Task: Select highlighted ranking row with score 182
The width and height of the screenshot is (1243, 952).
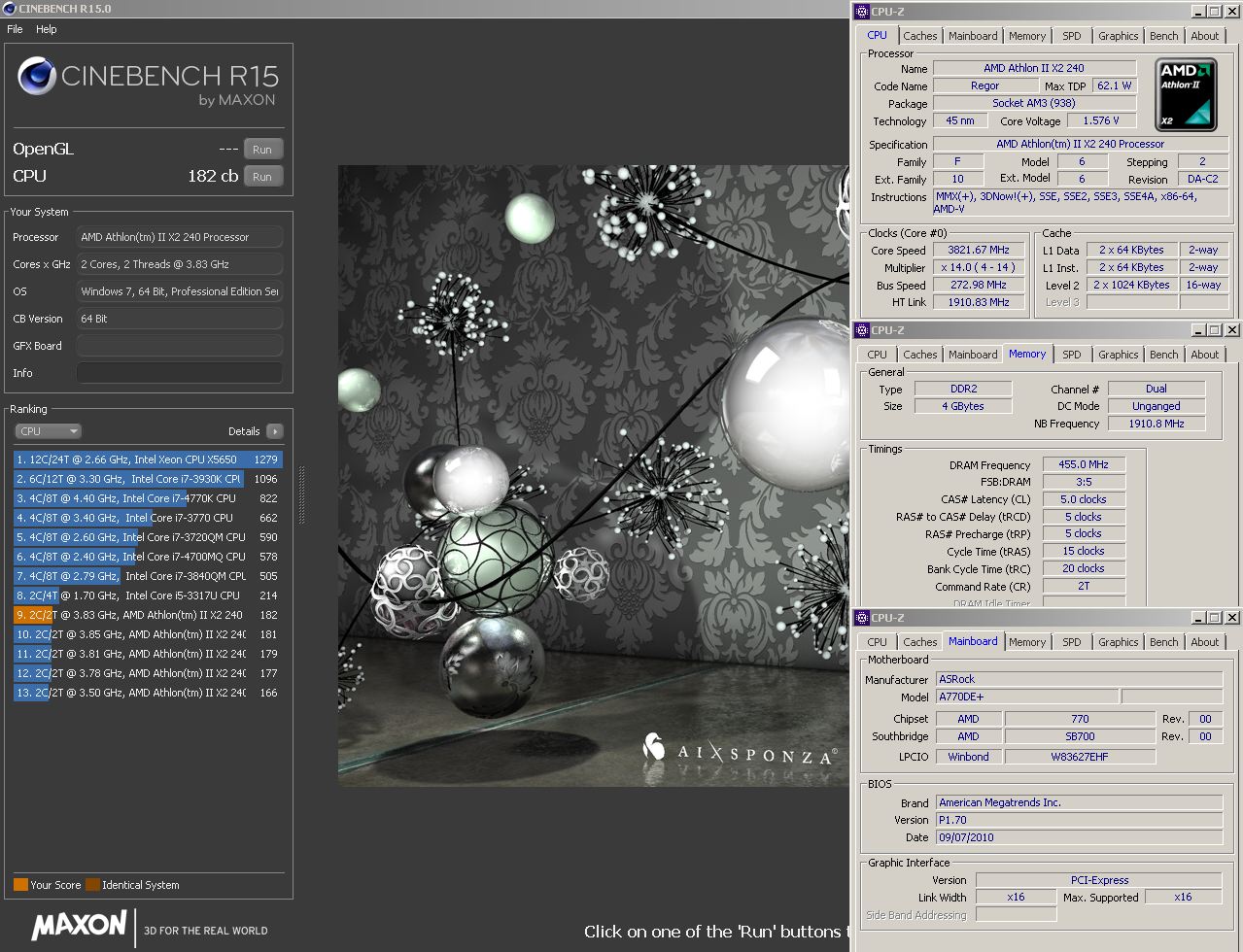Action: pos(148,615)
